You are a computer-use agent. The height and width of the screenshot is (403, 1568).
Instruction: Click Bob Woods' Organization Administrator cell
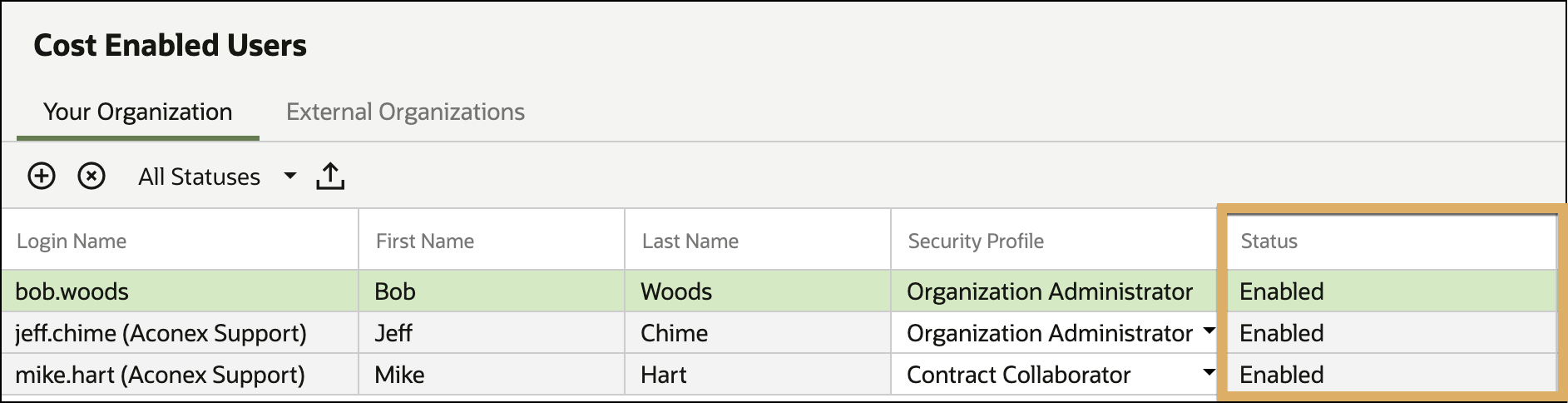(1050, 291)
